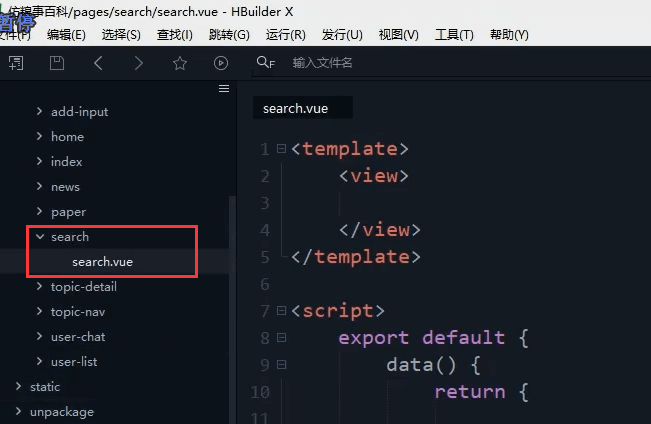The image size is (651, 424).
Task: Fold the script block on line 7
Action: tap(281, 310)
